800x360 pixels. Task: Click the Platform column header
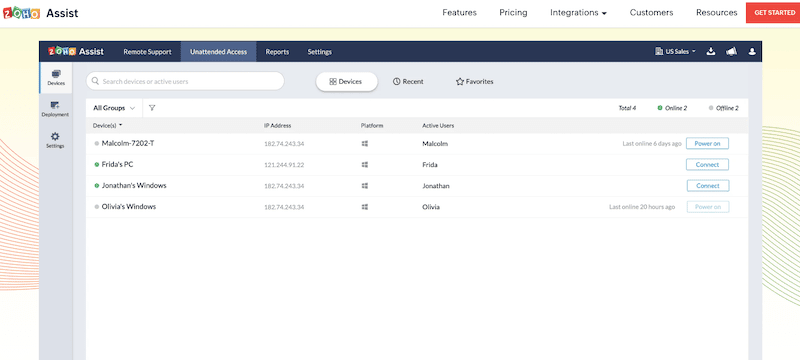[372, 125]
